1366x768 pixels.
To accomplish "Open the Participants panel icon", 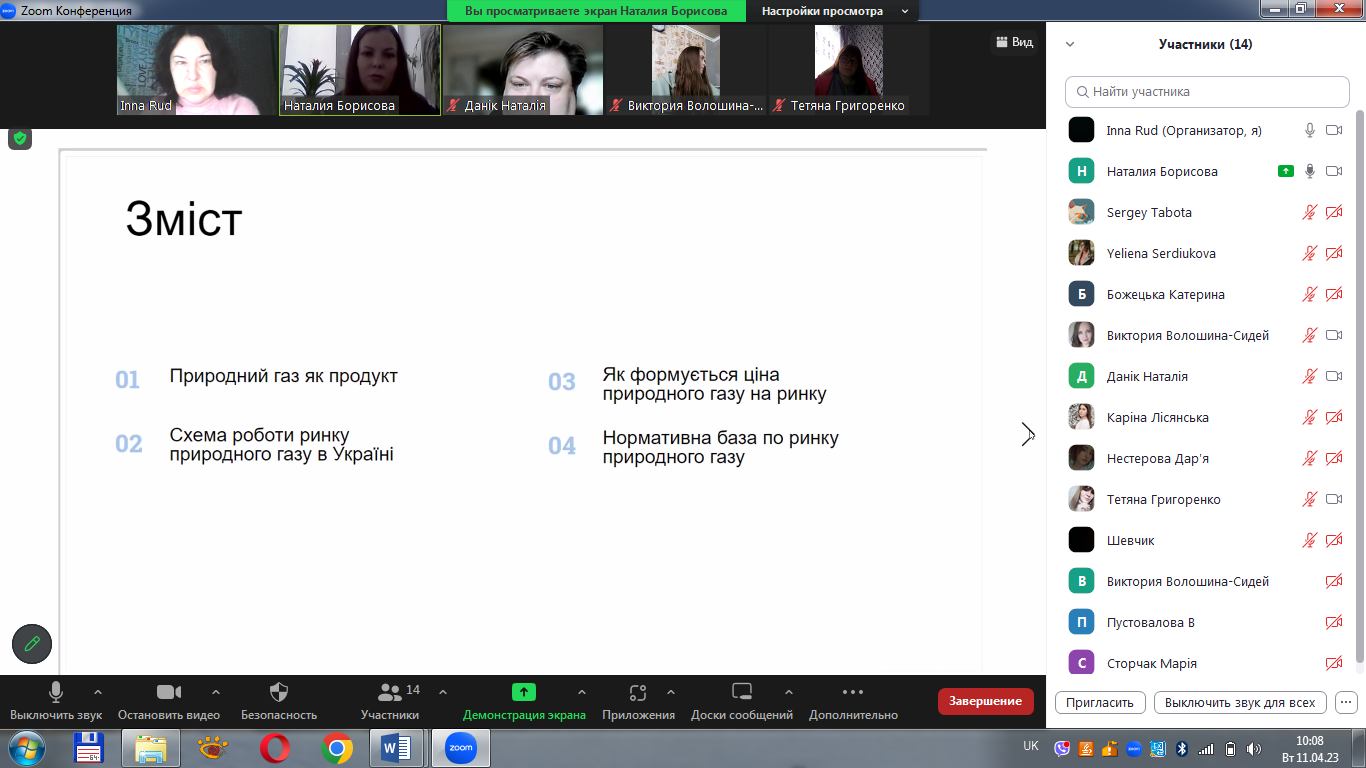I will [390, 693].
